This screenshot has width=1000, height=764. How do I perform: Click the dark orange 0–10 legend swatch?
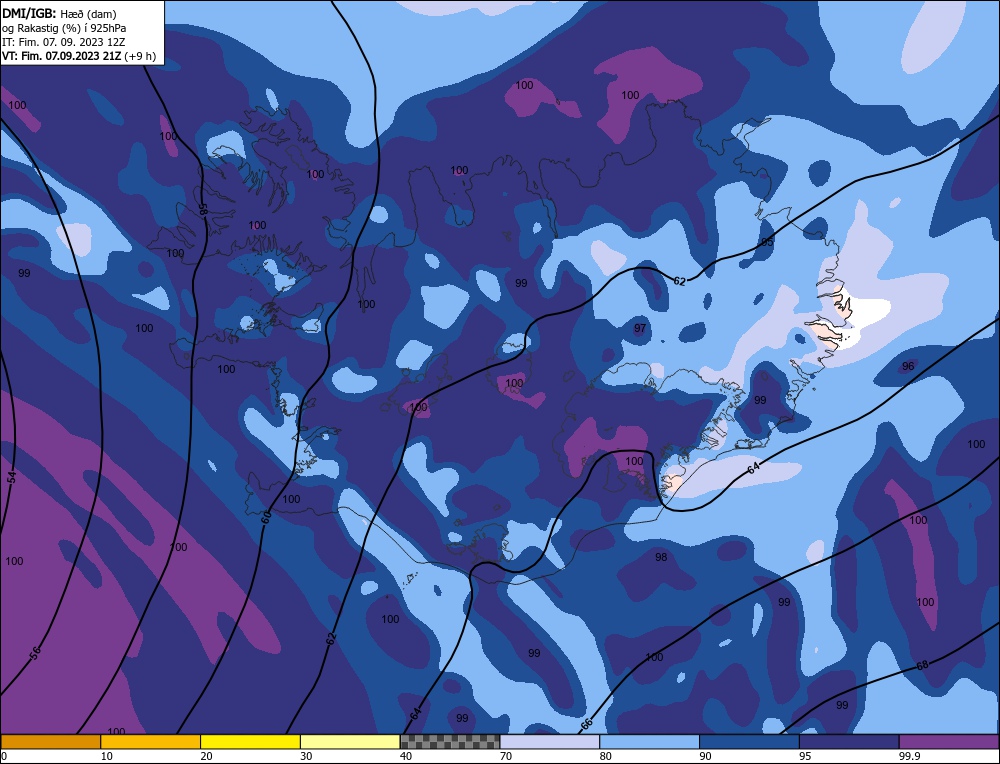click(50, 741)
